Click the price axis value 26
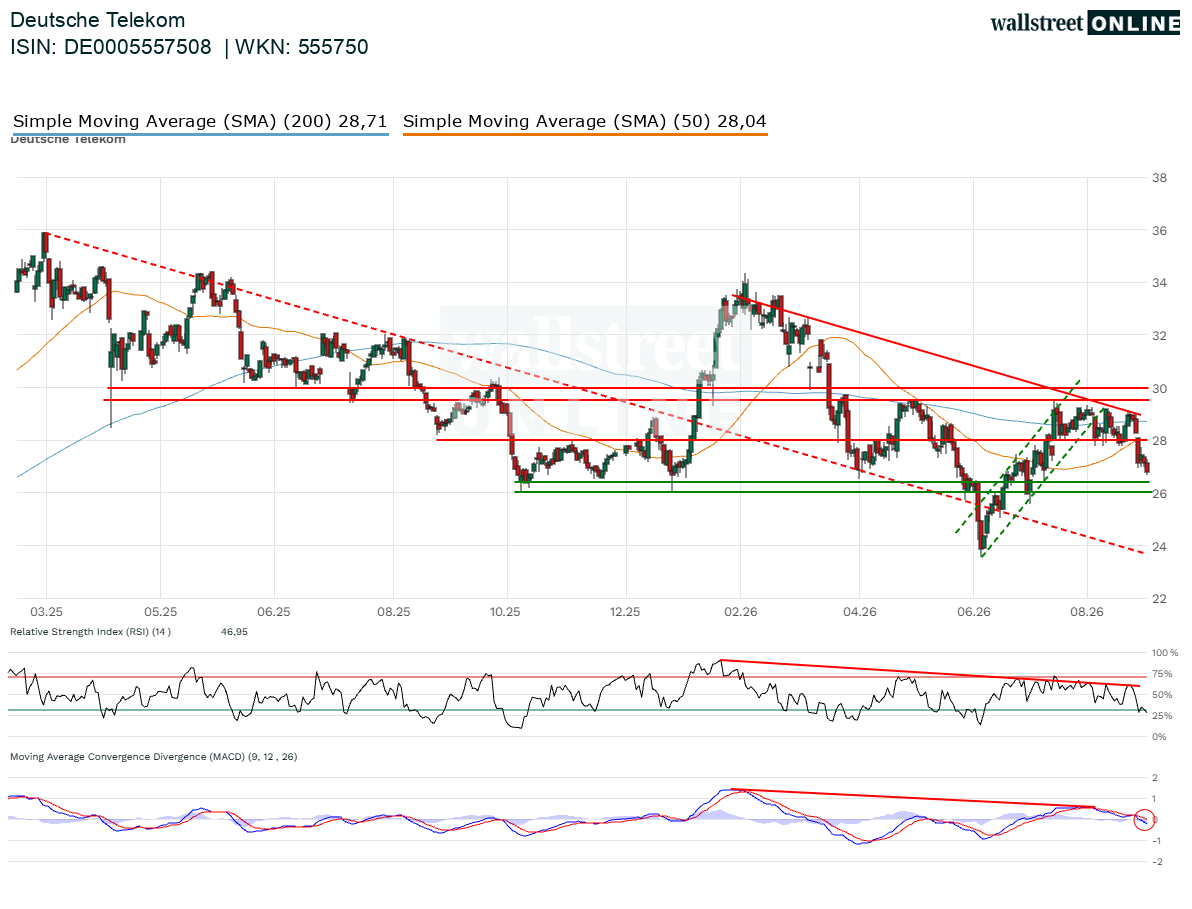This screenshot has height=909, width=1192. coord(1159,493)
